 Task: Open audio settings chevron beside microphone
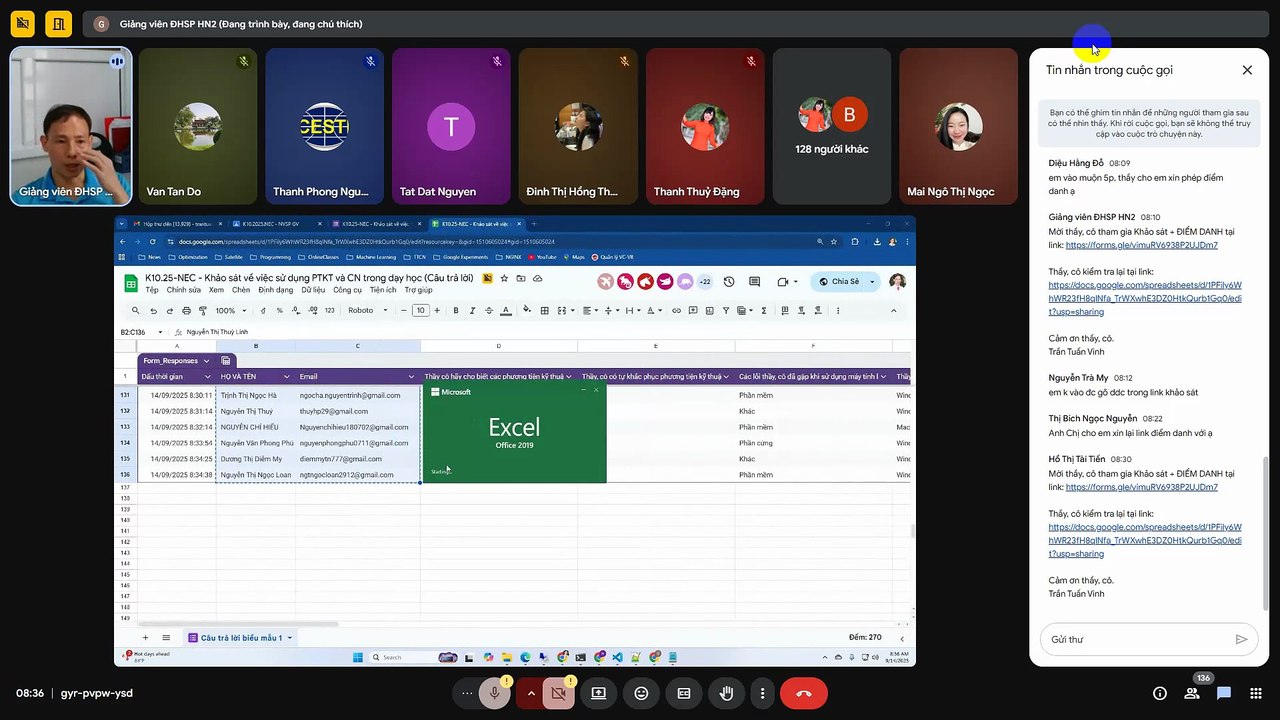(x=530, y=693)
